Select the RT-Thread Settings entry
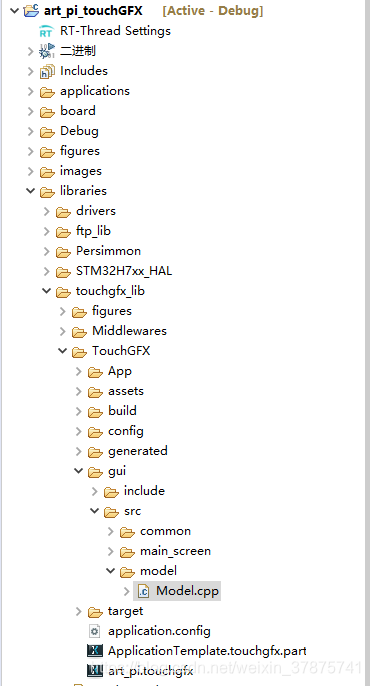 (115, 31)
